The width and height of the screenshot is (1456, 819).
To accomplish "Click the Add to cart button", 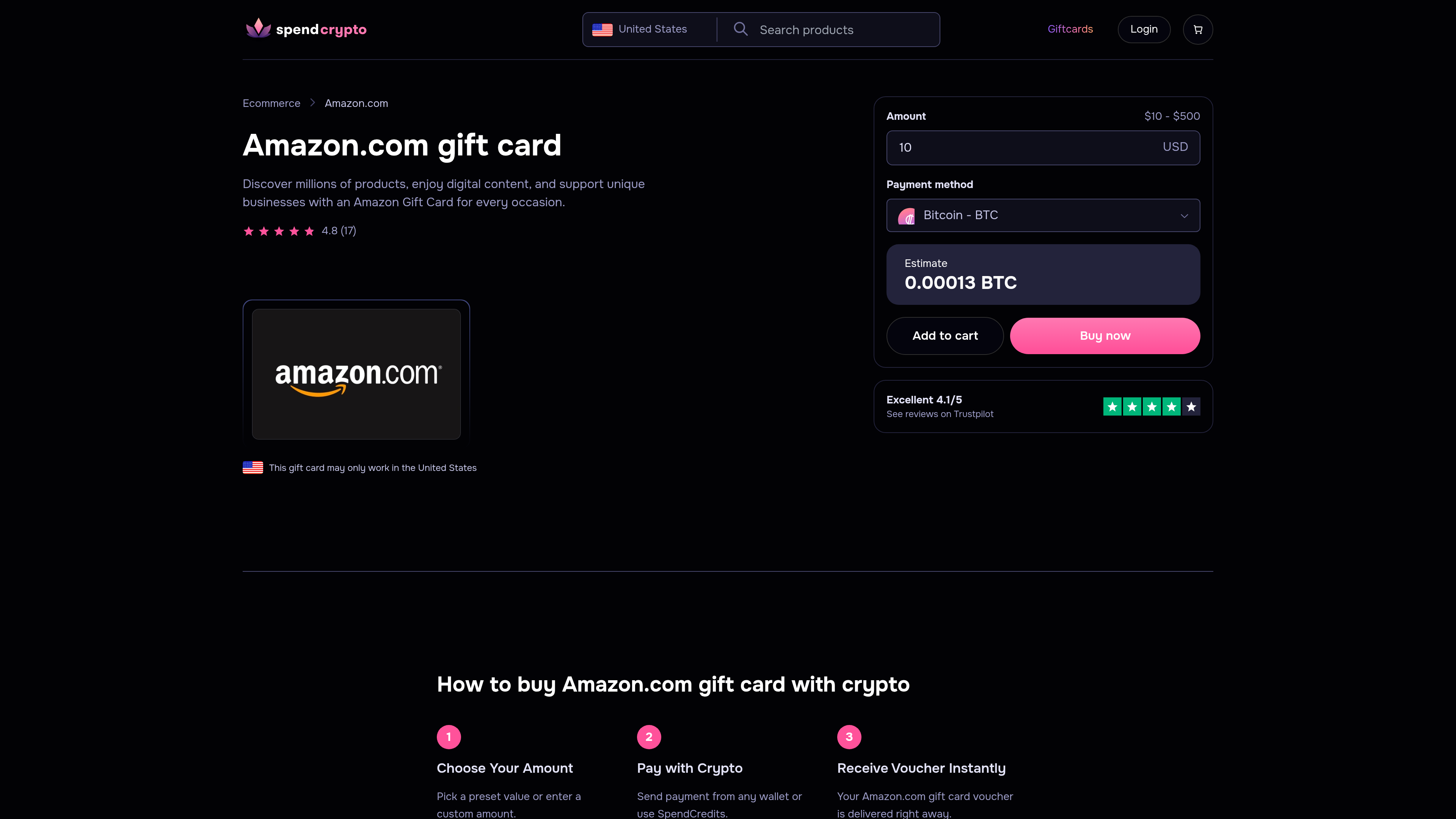I will [945, 336].
